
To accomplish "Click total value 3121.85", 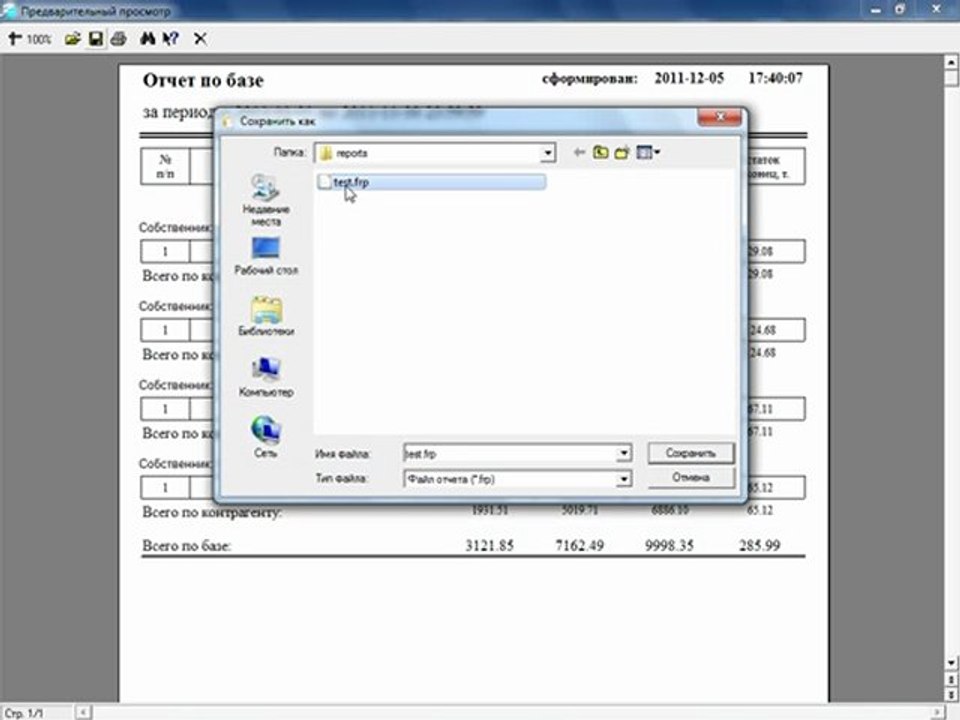I will point(489,546).
